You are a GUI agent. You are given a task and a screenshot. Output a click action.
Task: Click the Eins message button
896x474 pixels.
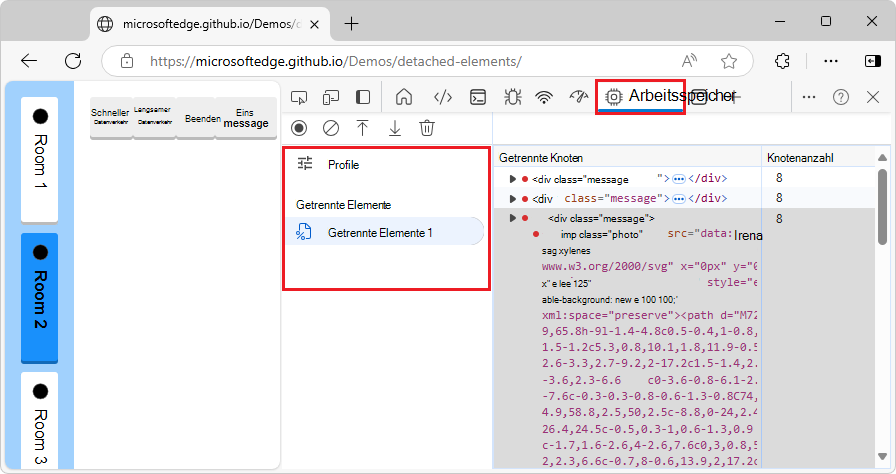[x=246, y=117]
